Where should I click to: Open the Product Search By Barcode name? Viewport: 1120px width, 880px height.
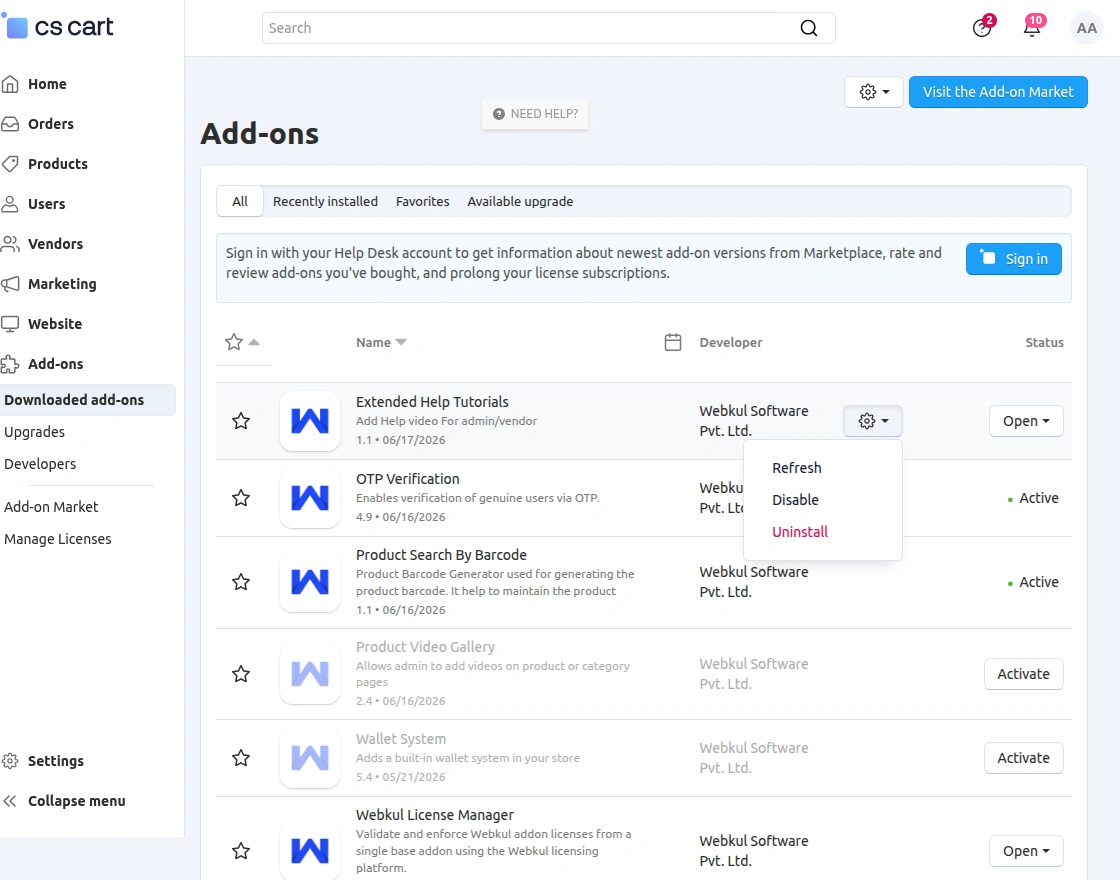441,555
